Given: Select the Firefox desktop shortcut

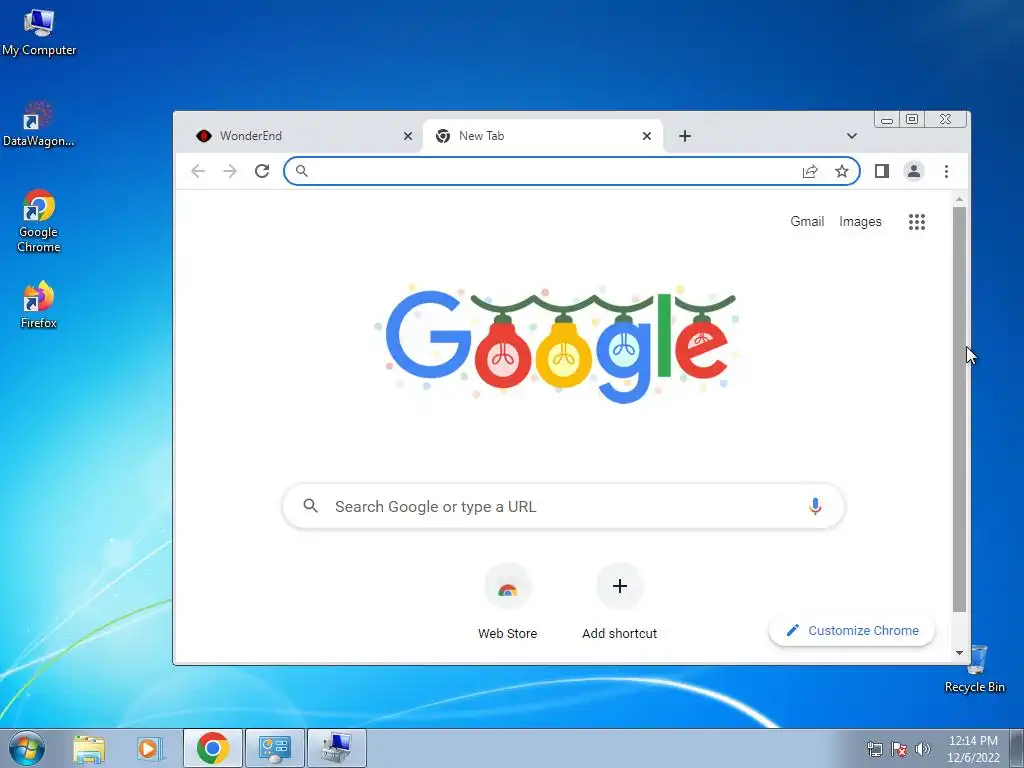Looking at the screenshot, I should pos(39,304).
